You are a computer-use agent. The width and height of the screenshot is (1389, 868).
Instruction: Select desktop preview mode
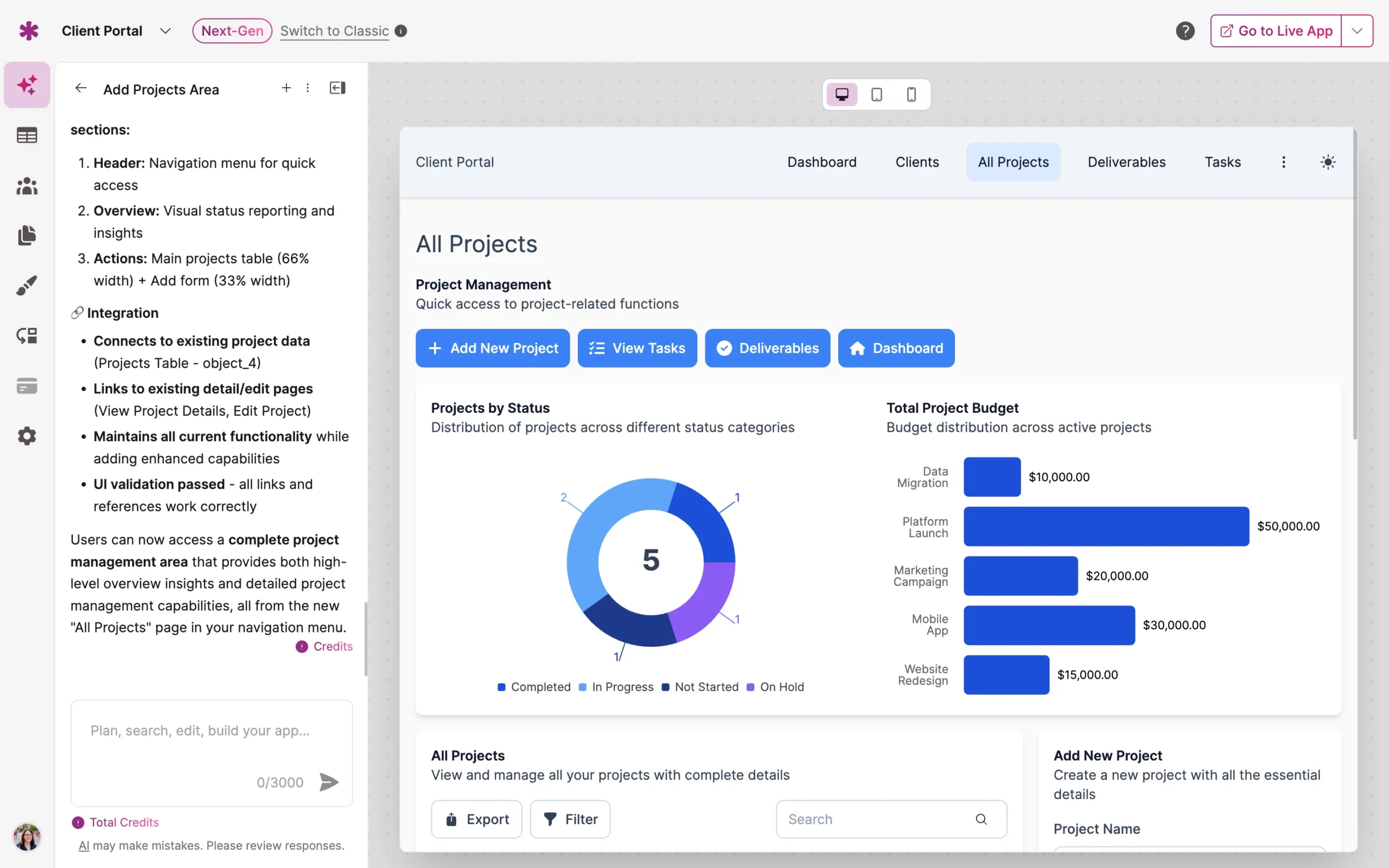point(842,93)
